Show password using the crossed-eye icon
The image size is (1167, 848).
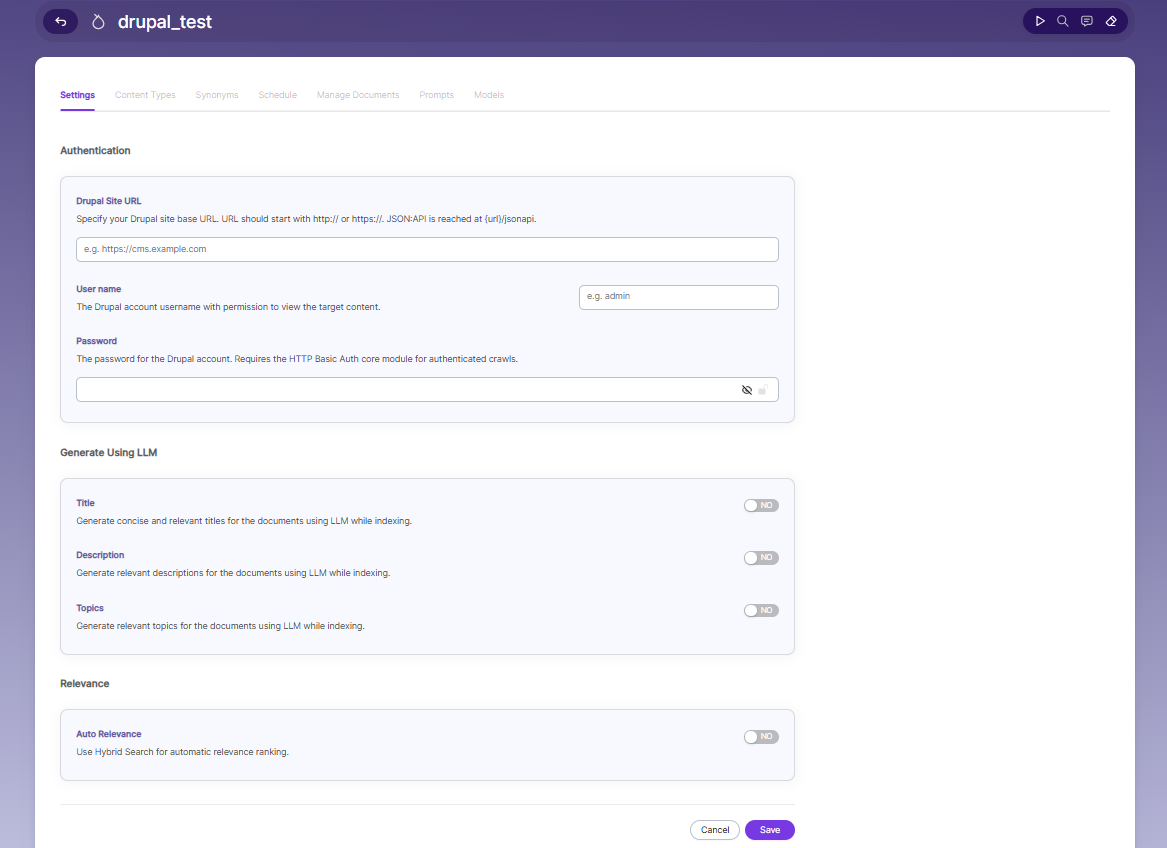(746, 390)
